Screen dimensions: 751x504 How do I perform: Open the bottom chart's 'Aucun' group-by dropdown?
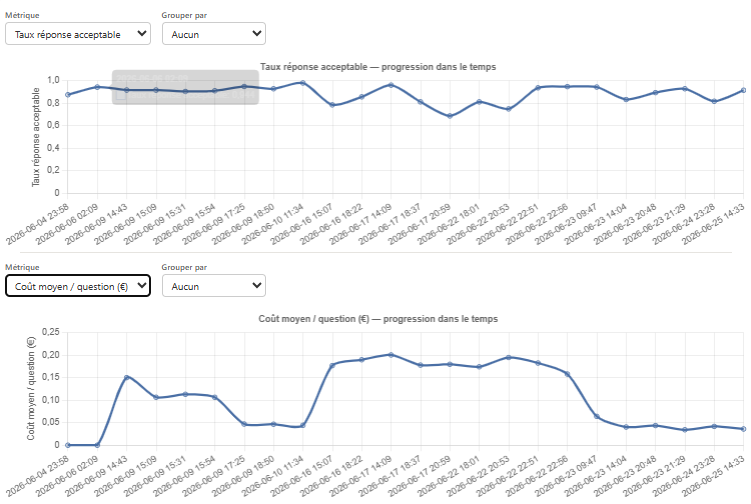pos(214,286)
